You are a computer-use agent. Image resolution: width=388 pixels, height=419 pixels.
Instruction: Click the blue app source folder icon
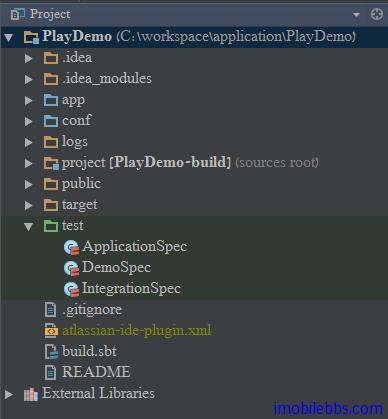[x=51, y=100]
